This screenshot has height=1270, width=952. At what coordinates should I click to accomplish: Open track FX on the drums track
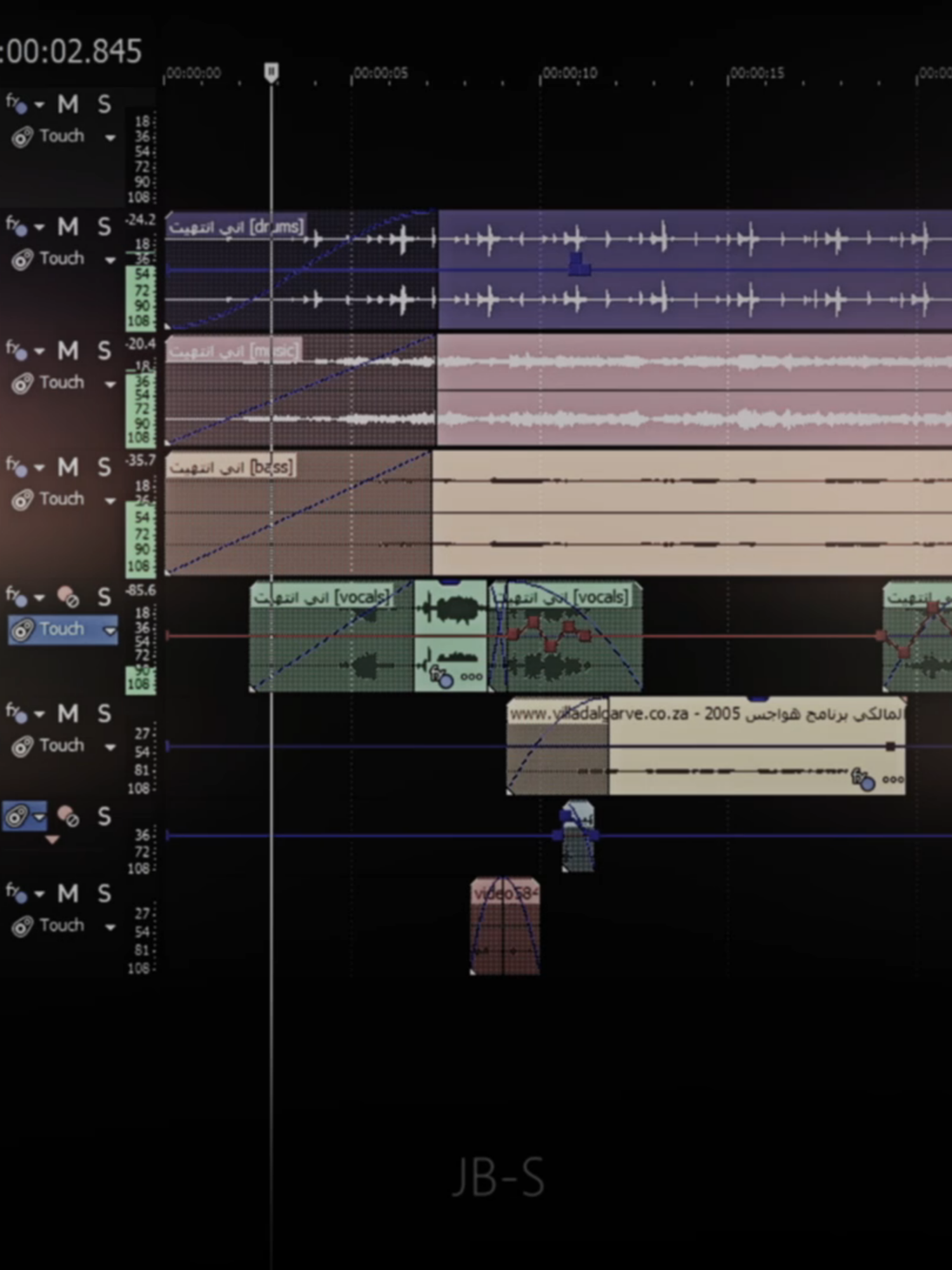point(16,226)
